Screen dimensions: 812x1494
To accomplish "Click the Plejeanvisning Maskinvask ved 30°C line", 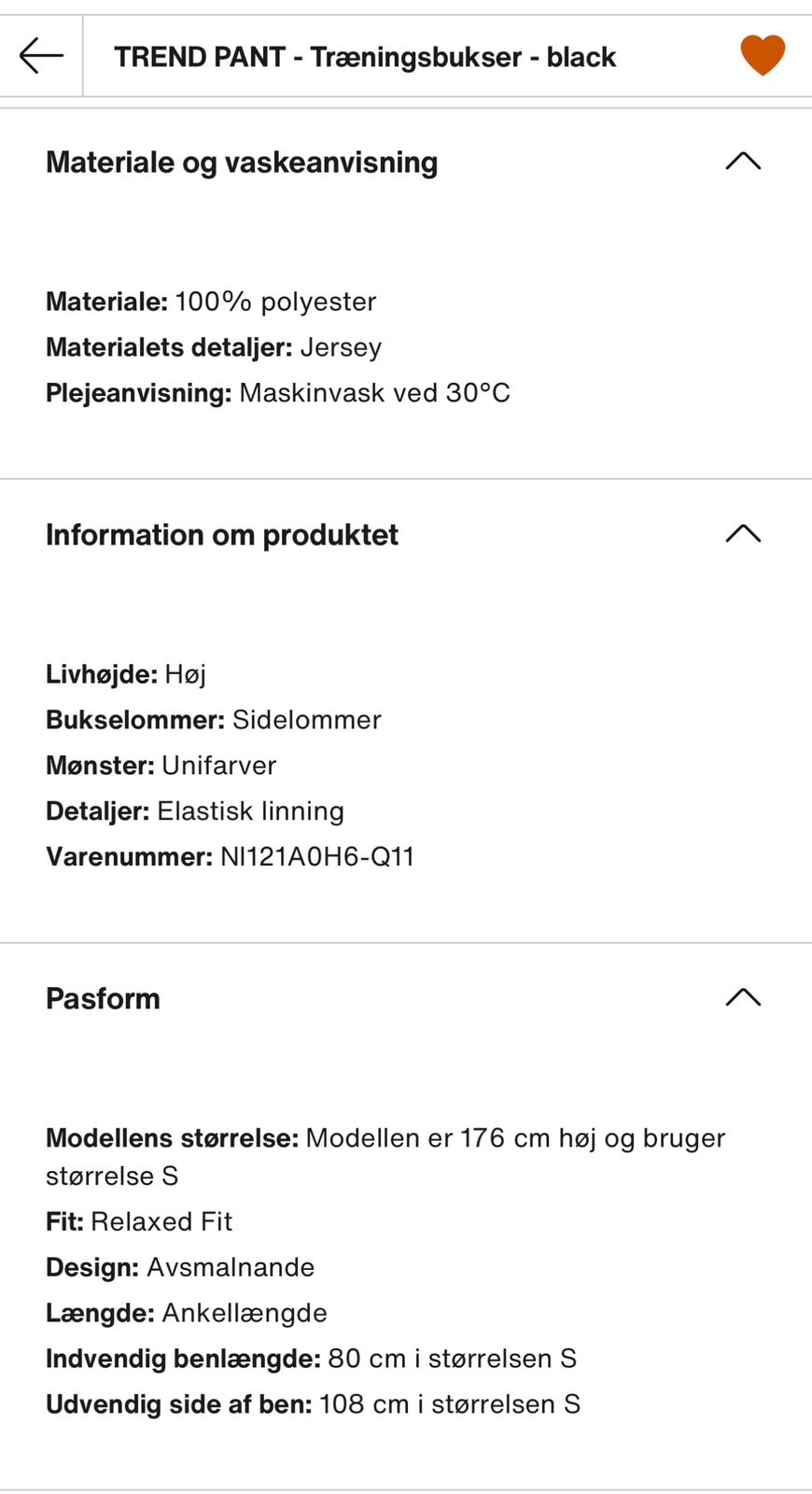I will 278,393.
